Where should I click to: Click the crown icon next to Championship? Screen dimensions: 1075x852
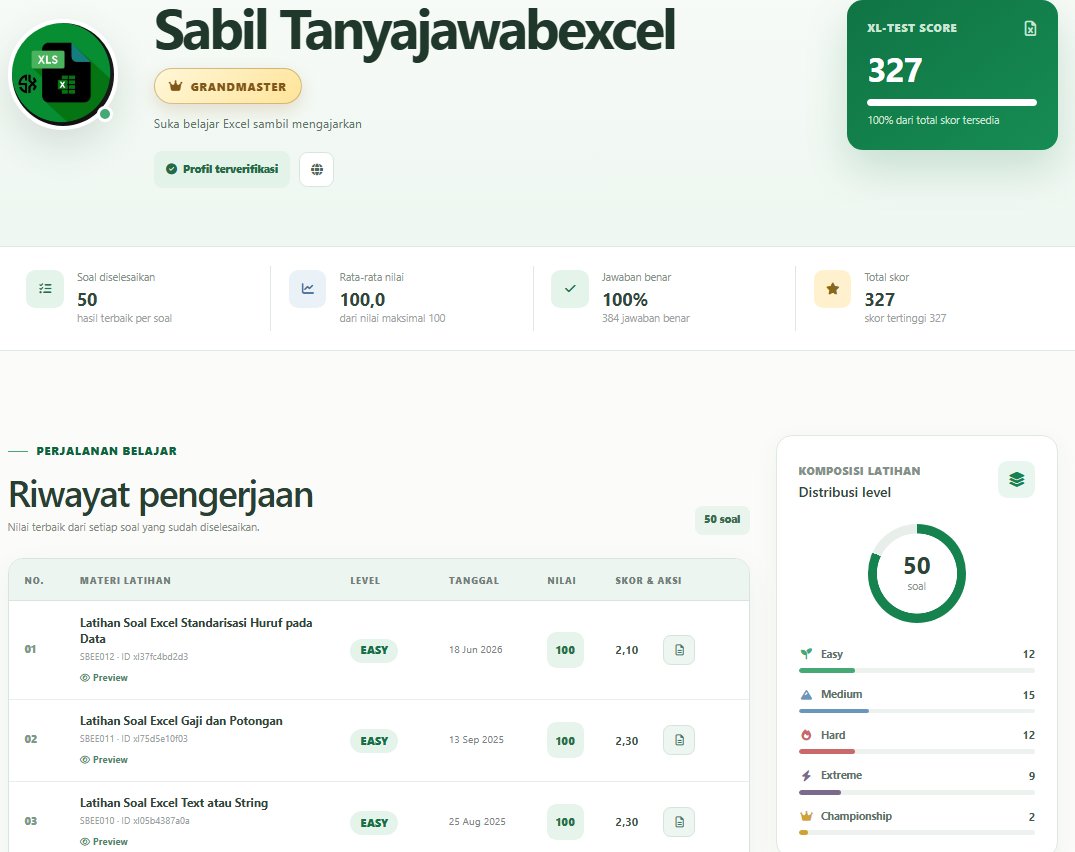point(806,816)
